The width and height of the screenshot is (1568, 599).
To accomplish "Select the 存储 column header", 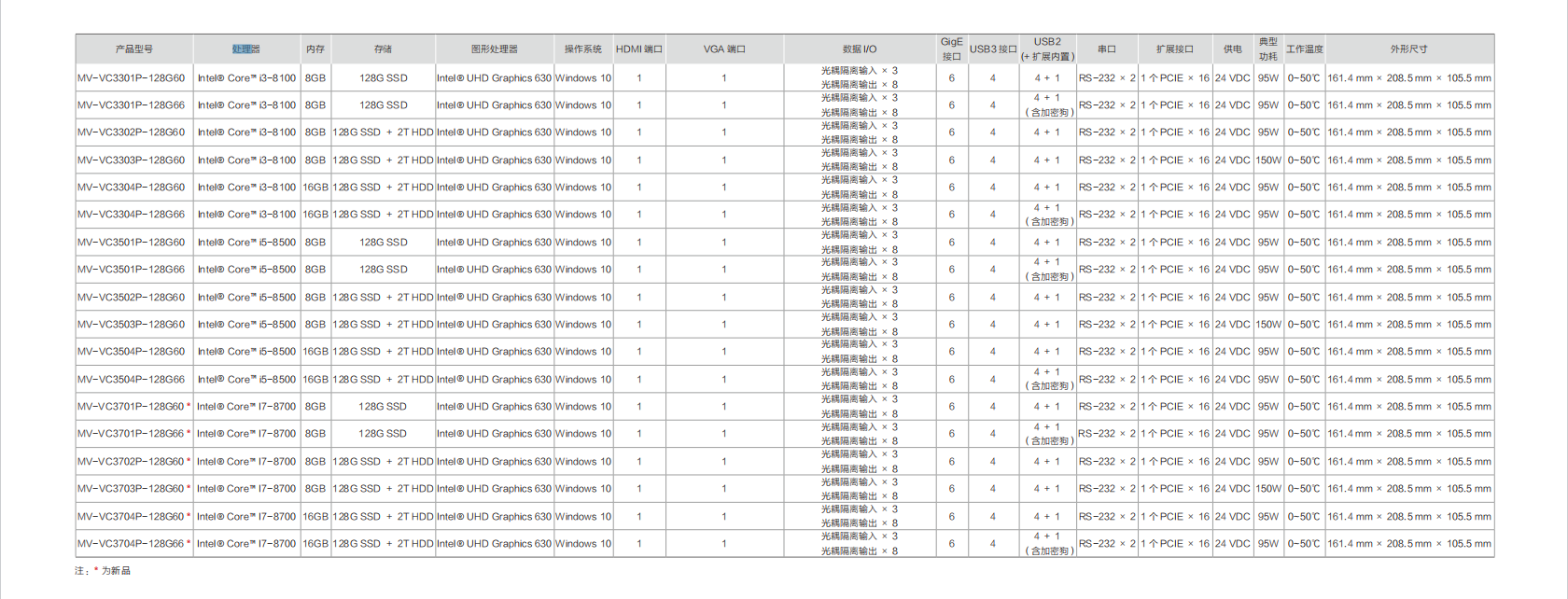I will (383, 49).
